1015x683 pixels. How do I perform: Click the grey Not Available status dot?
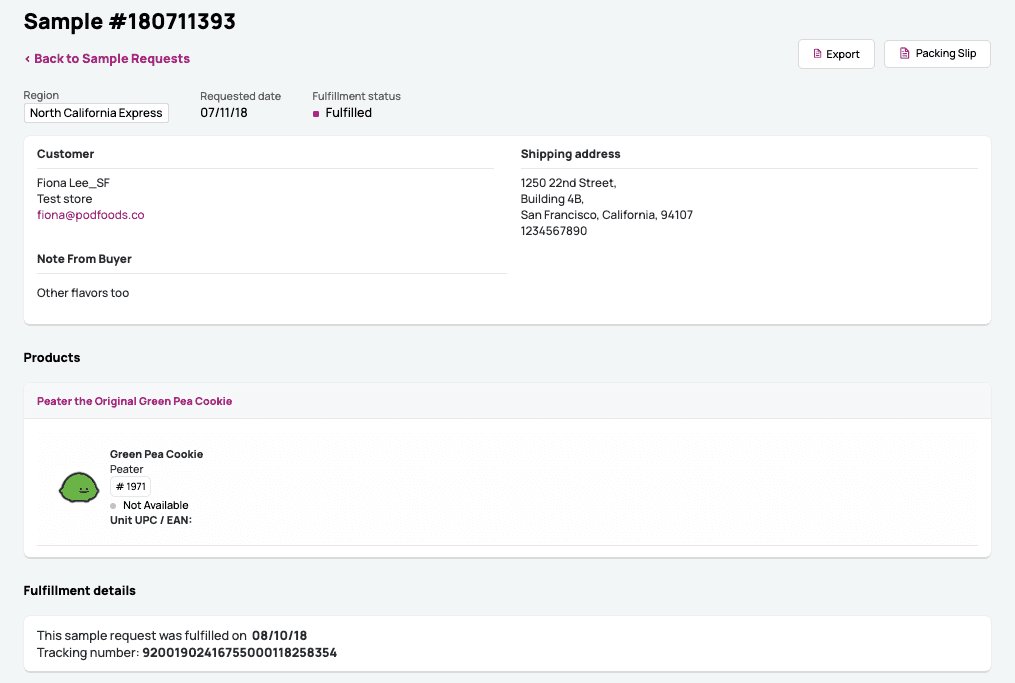pos(113,506)
